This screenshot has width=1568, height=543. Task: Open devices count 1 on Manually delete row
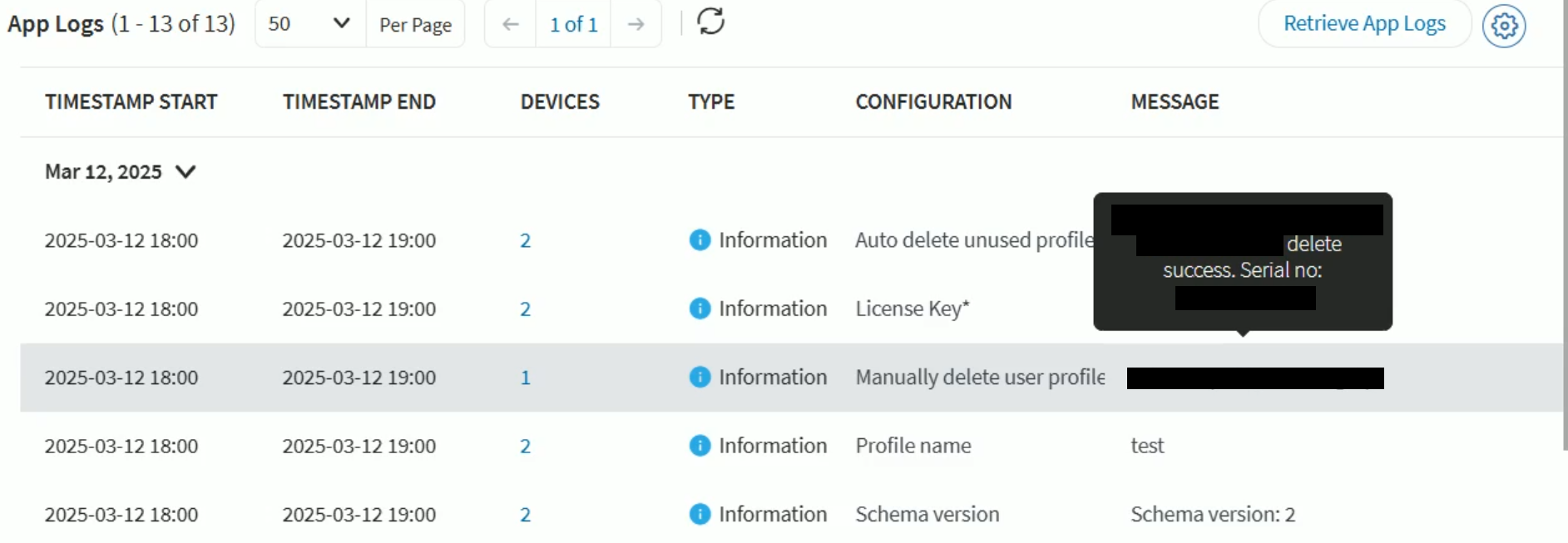click(x=525, y=378)
